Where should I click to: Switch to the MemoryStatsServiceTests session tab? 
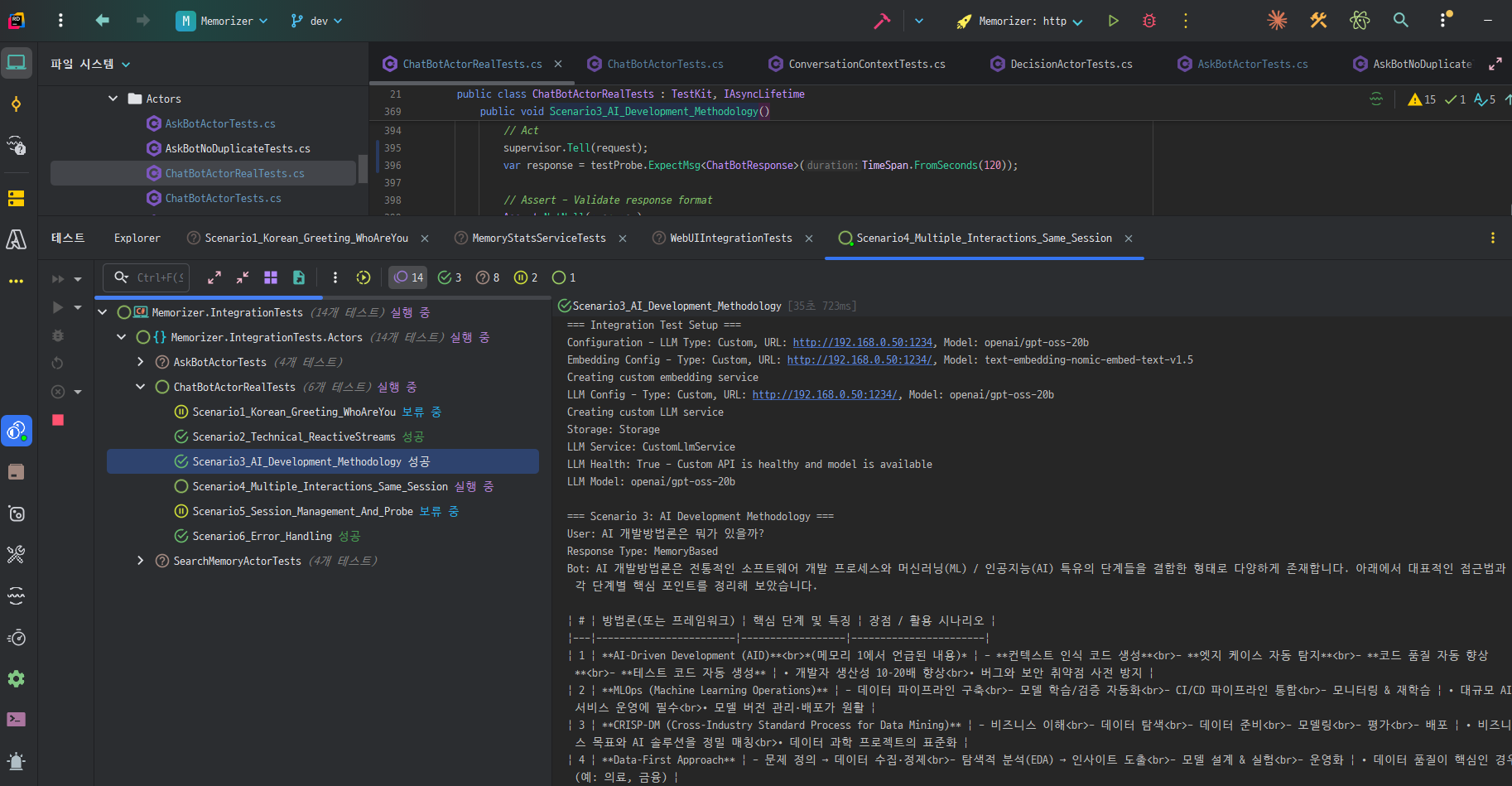click(538, 239)
